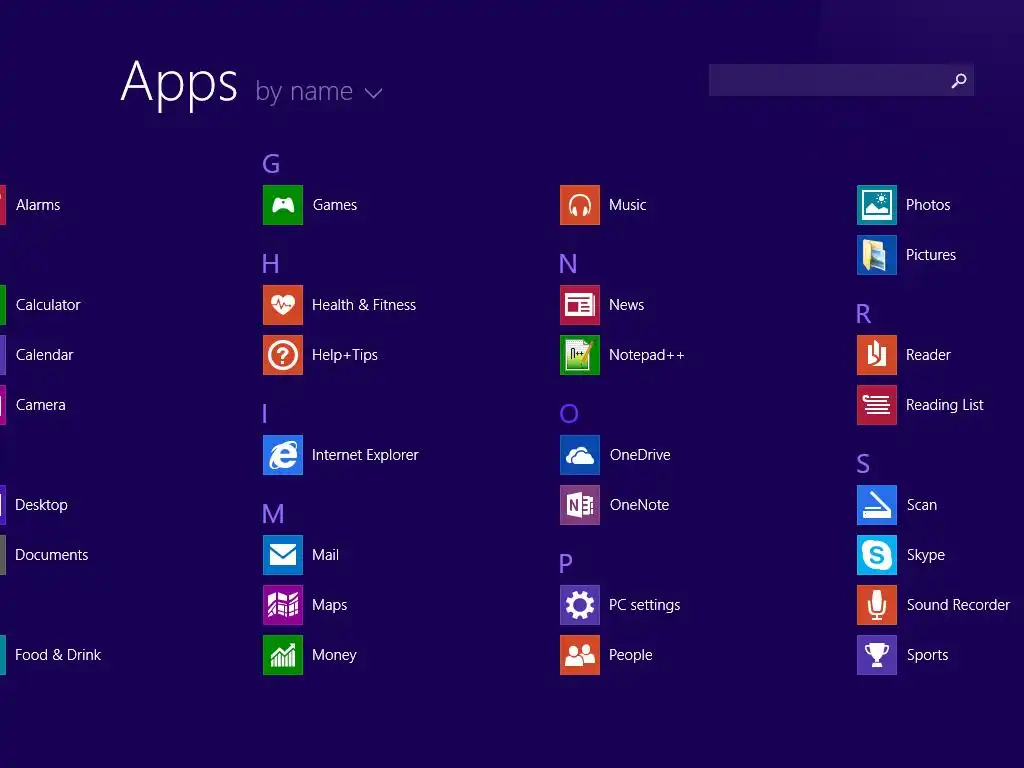Image resolution: width=1024 pixels, height=768 pixels.
Task: Open the Mail envelope icon
Action: (283, 555)
